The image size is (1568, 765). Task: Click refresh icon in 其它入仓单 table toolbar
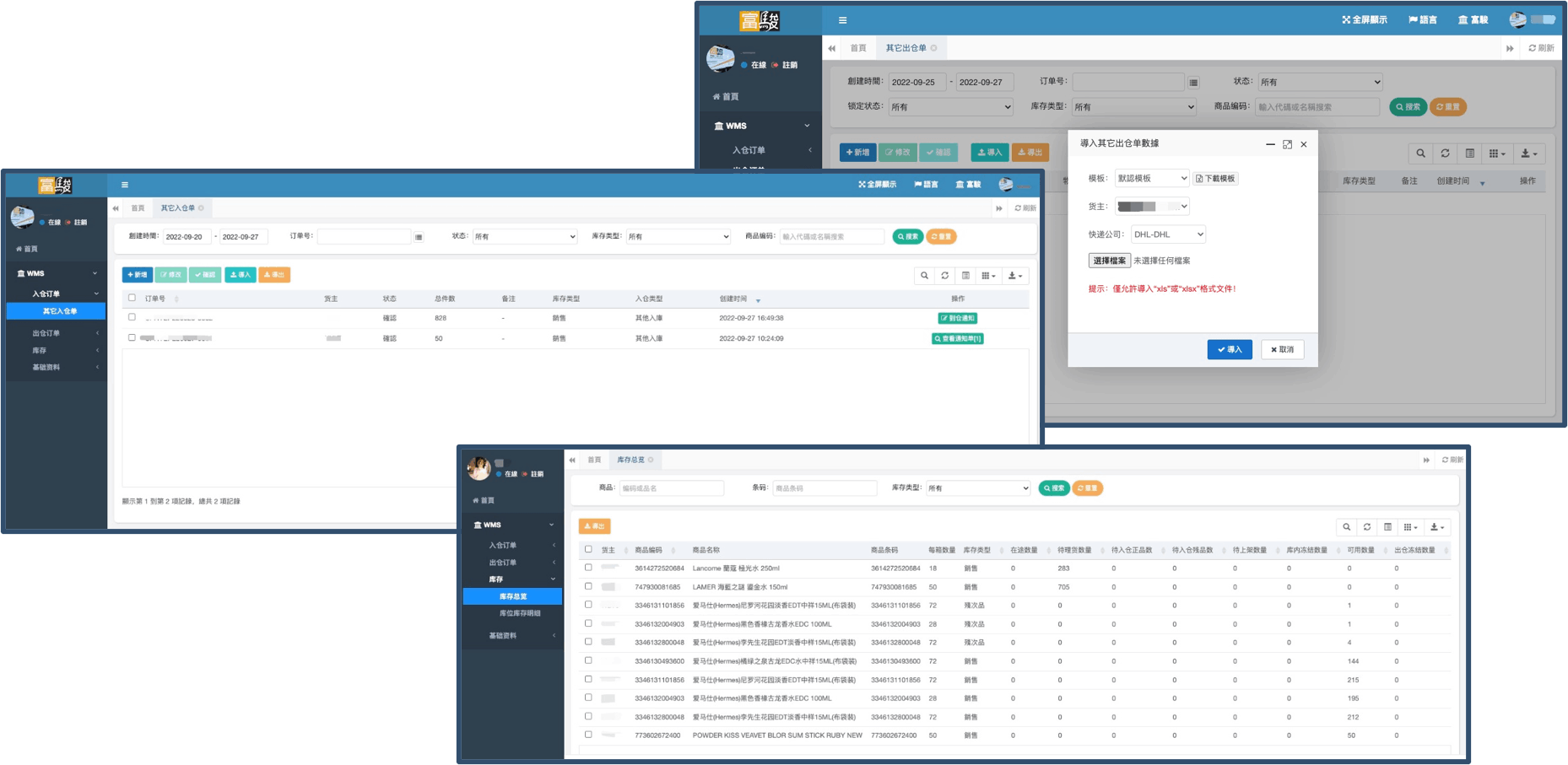(x=944, y=276)
